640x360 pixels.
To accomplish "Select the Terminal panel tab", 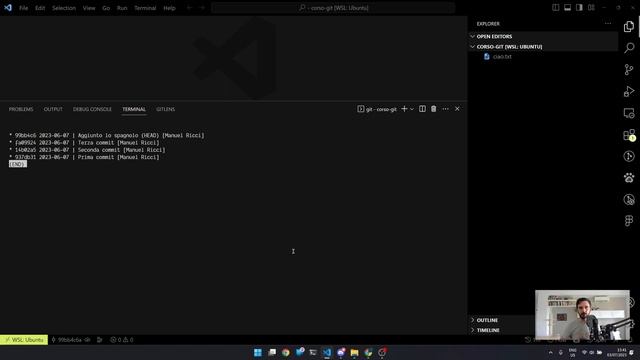I will click(x=134, y=109).
